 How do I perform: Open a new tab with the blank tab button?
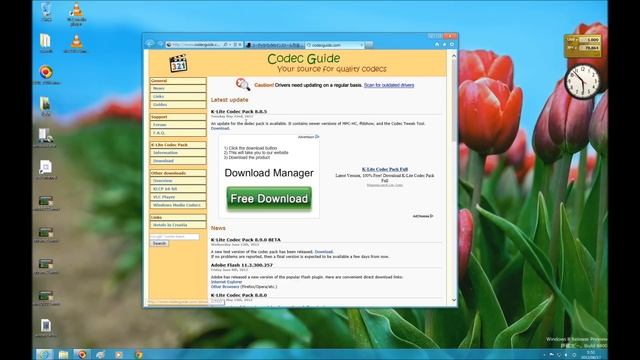[369, 45]
